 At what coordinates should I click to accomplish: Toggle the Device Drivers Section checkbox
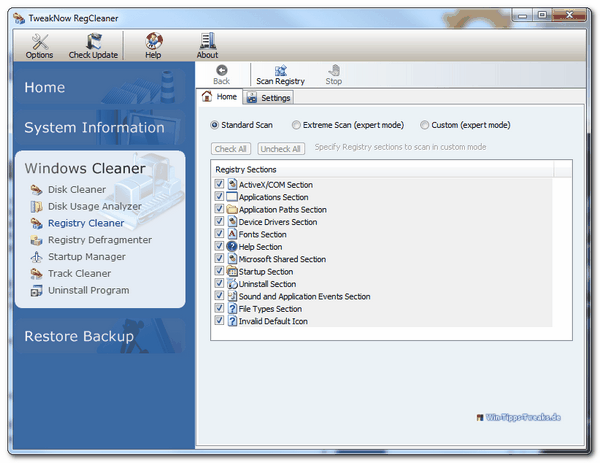219,221
